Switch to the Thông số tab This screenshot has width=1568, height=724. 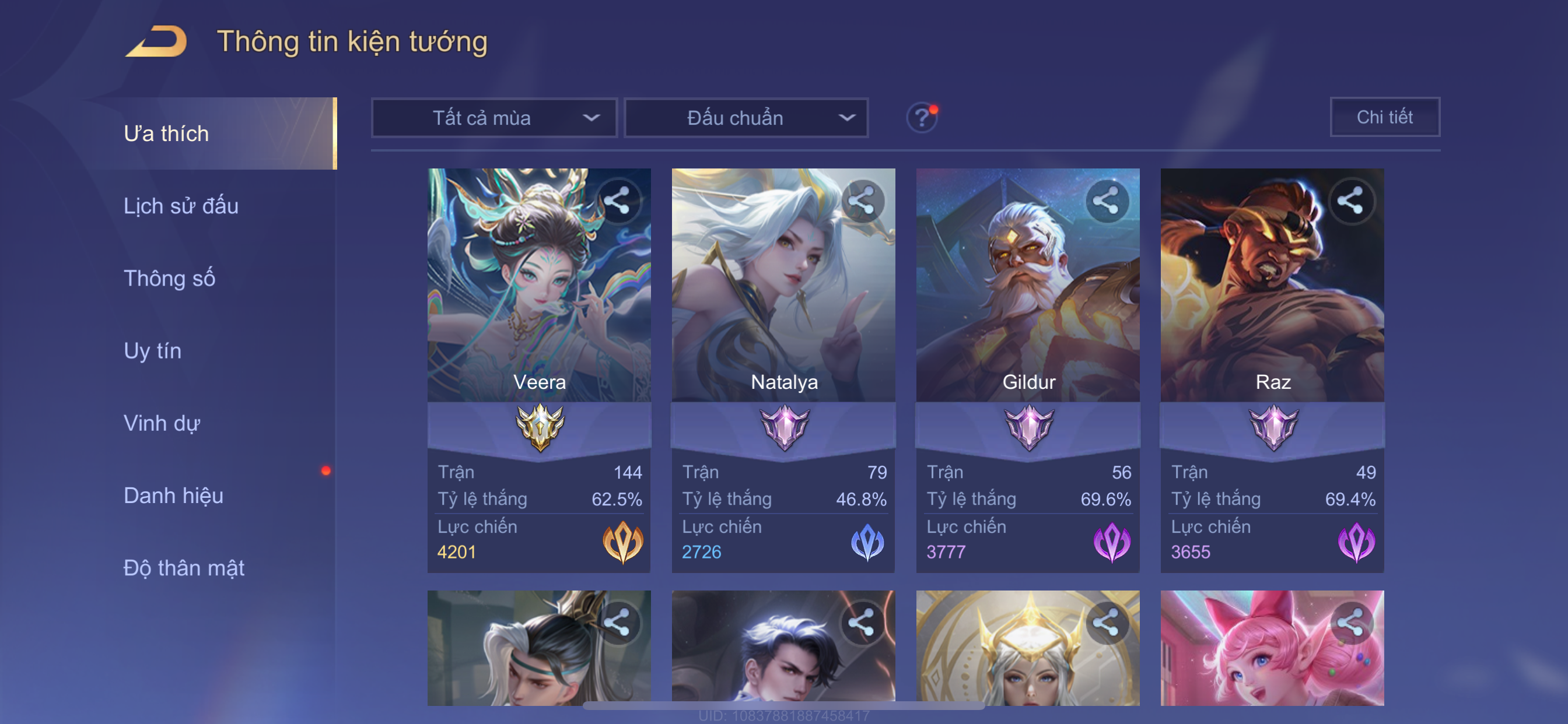(x=169, y=278)
